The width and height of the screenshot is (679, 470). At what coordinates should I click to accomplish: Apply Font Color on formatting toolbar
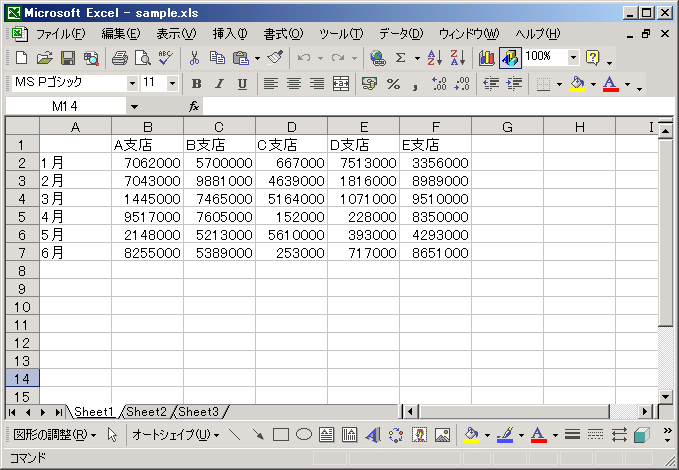(611, 84)
